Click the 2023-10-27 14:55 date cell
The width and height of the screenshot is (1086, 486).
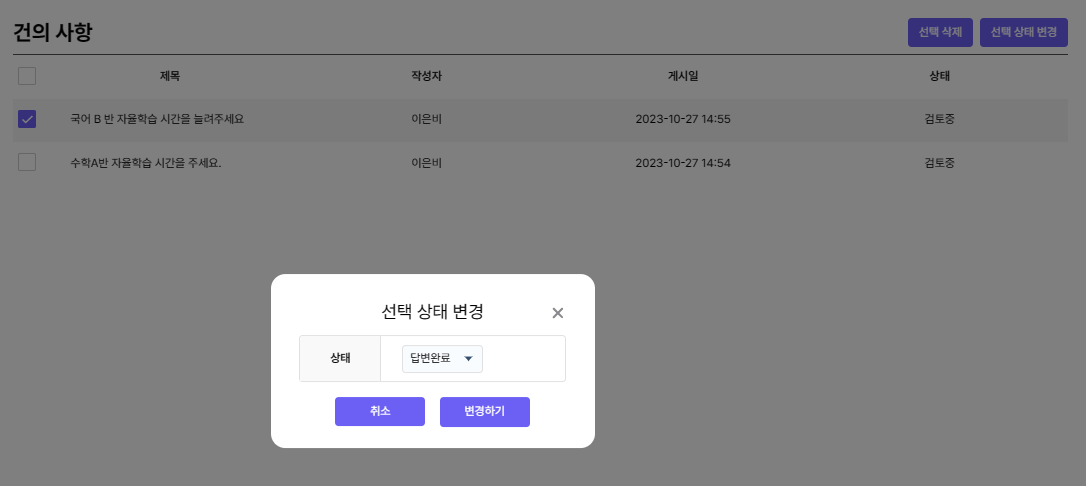(683, 119)
